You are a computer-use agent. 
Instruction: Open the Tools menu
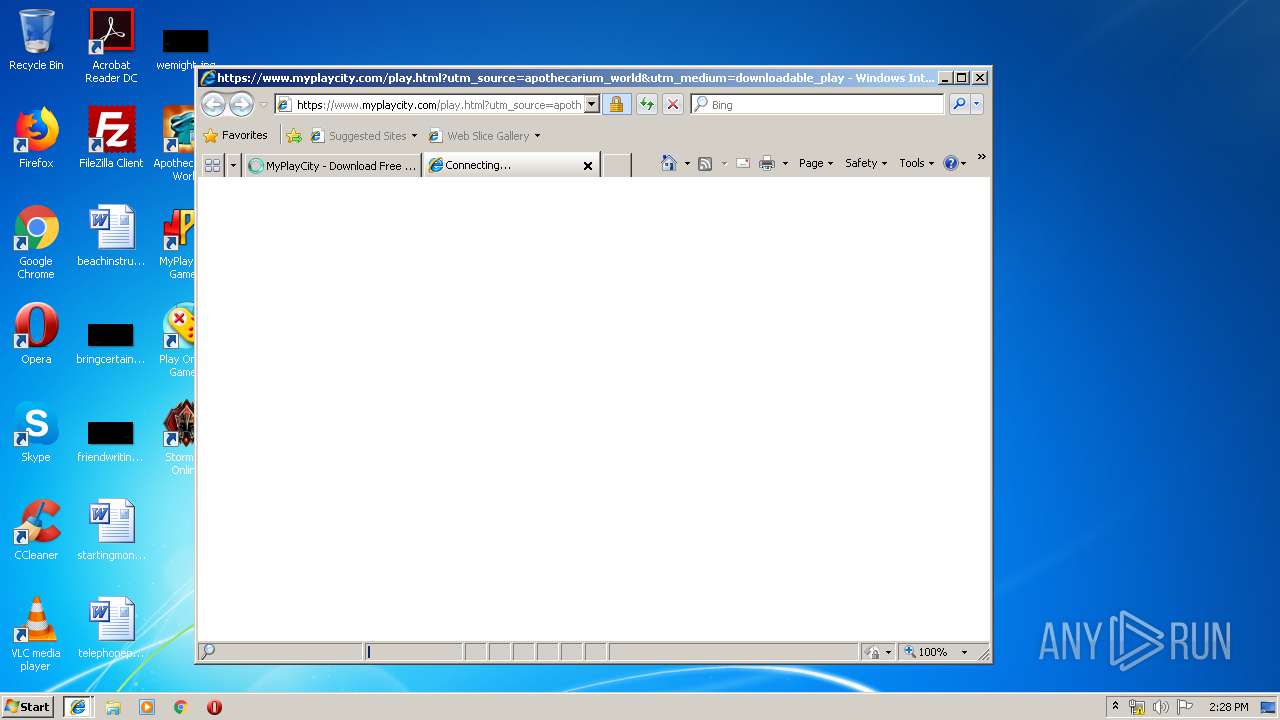(x=917, y=163)
